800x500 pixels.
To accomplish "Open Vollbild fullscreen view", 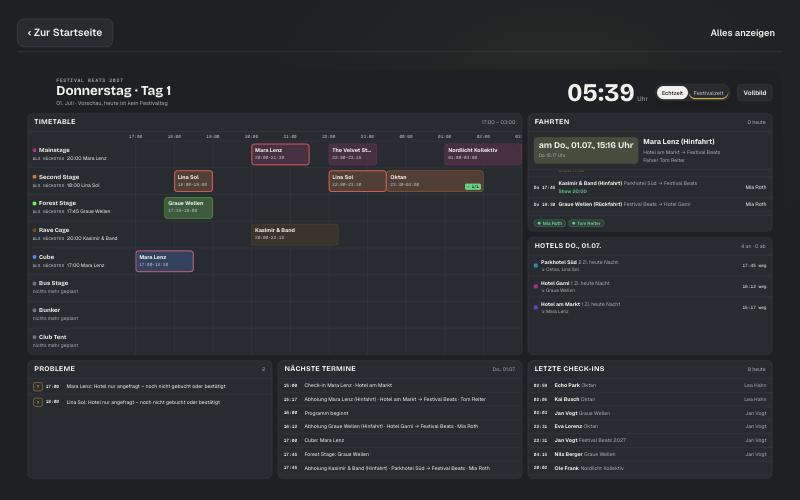I will click(x=755, y=93).
